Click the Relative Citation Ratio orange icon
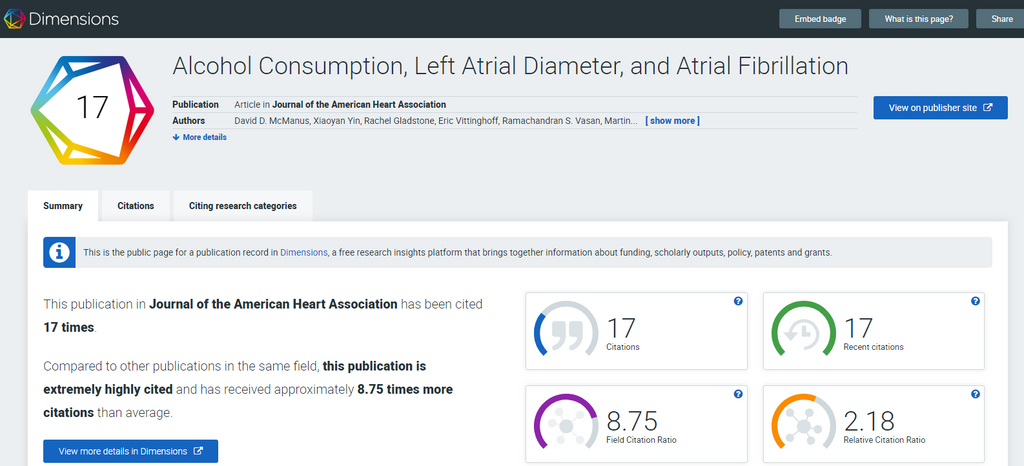 click(x=802, y=423)
